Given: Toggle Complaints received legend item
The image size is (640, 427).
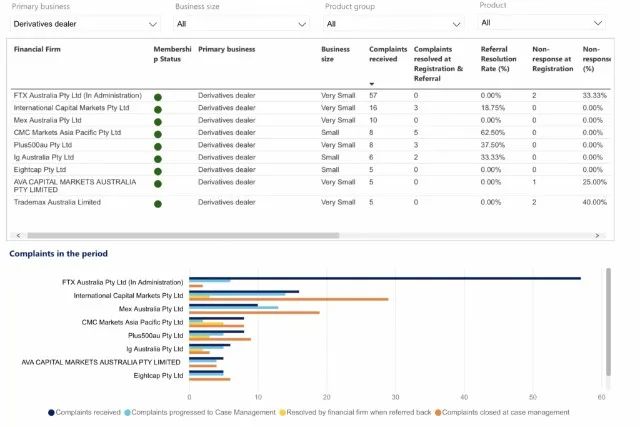Looking at the screenshot, I should [x=84, y=412].
